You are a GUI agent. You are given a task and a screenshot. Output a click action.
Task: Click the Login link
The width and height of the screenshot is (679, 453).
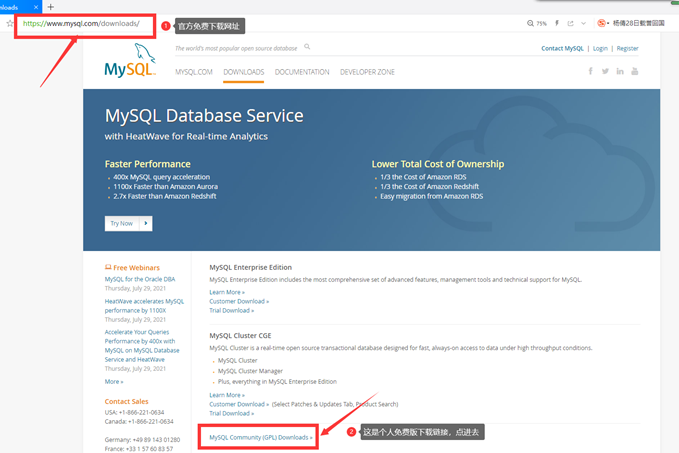600,49
